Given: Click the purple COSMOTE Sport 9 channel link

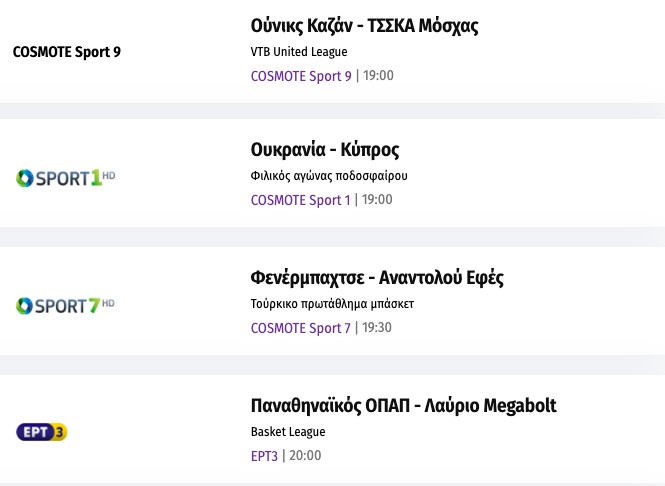Looking at the screenshot, I should pos(301,76).
